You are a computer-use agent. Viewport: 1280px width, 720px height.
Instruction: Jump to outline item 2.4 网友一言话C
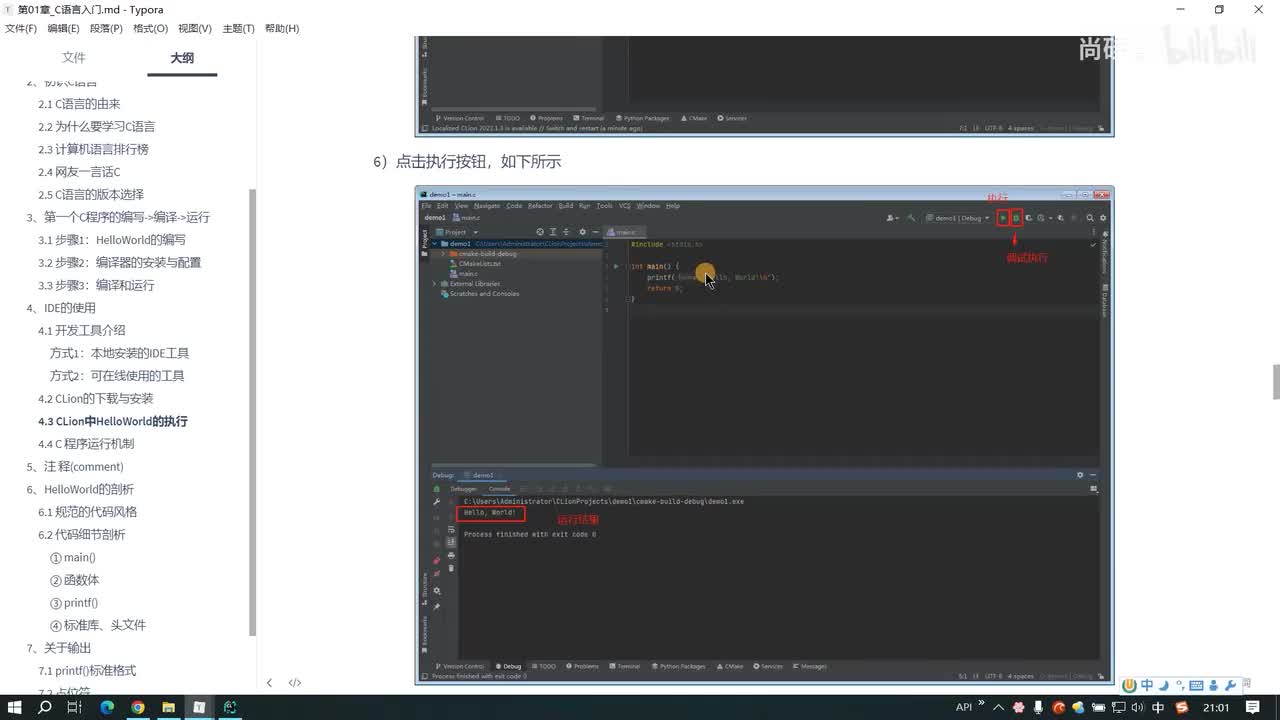(79, 172)
